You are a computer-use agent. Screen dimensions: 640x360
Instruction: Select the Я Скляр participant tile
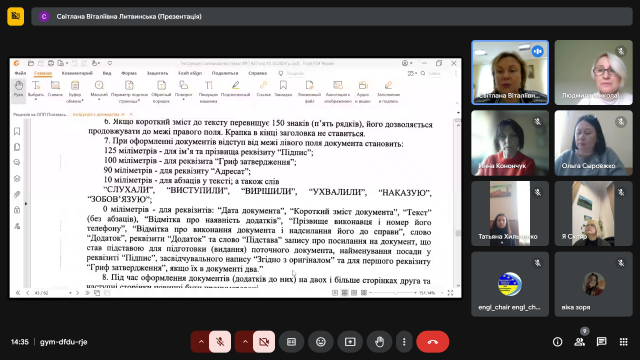click(x=593, y=213)
